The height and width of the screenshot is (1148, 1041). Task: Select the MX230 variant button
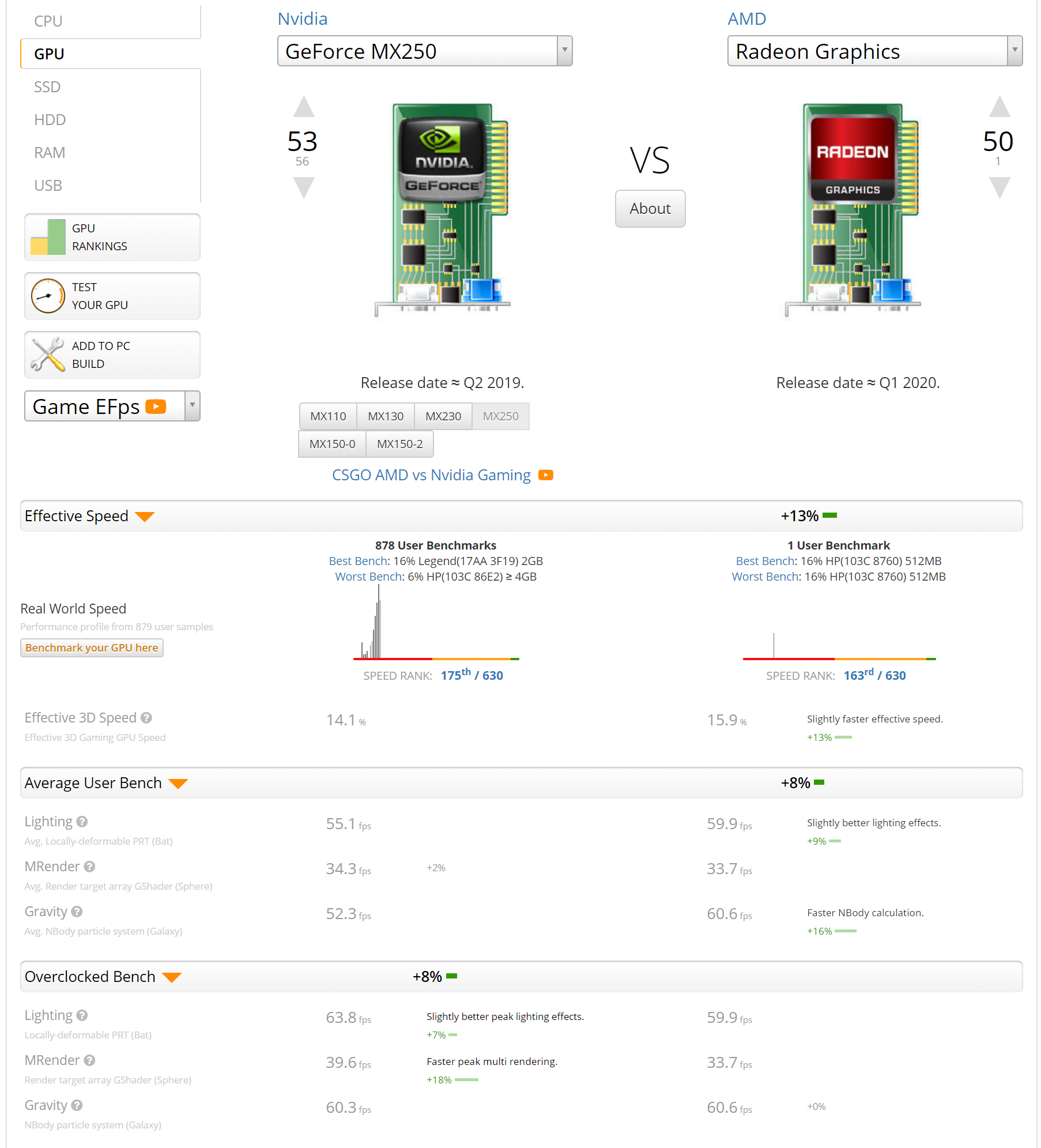tap(443, 416)
